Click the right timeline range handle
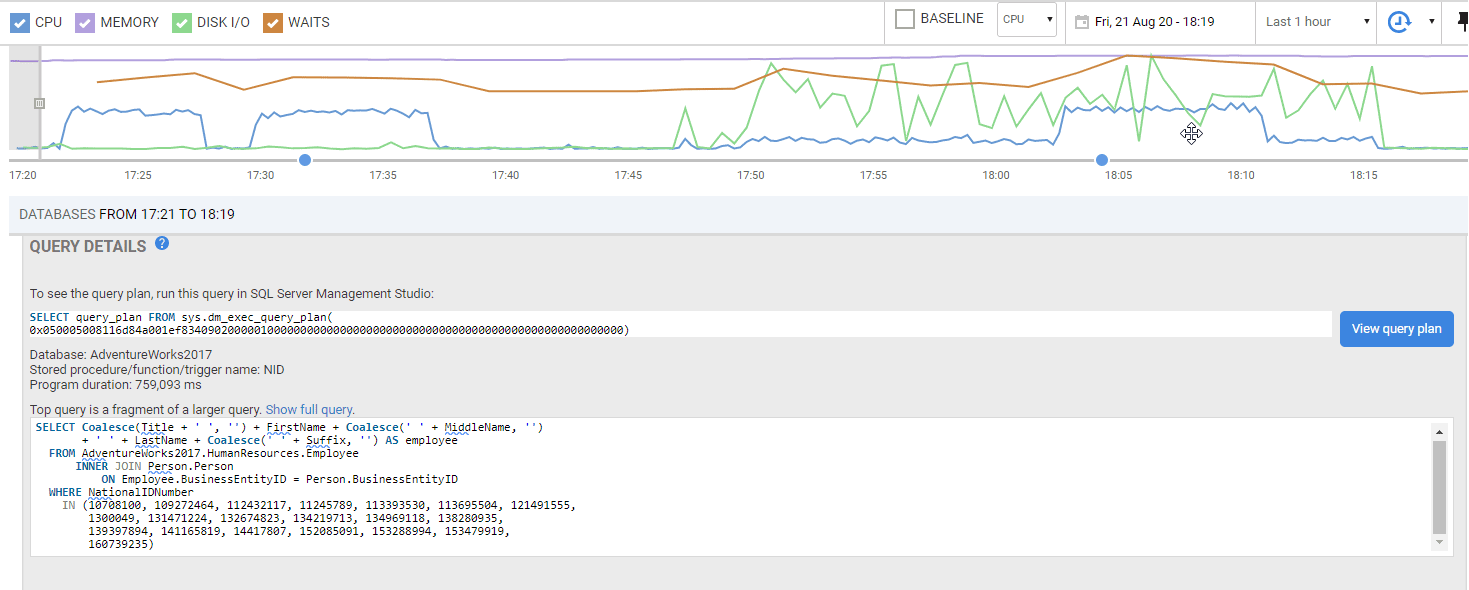This screenshot has height=590, width=1469. pyautogui.click(x=1102, y=160)
